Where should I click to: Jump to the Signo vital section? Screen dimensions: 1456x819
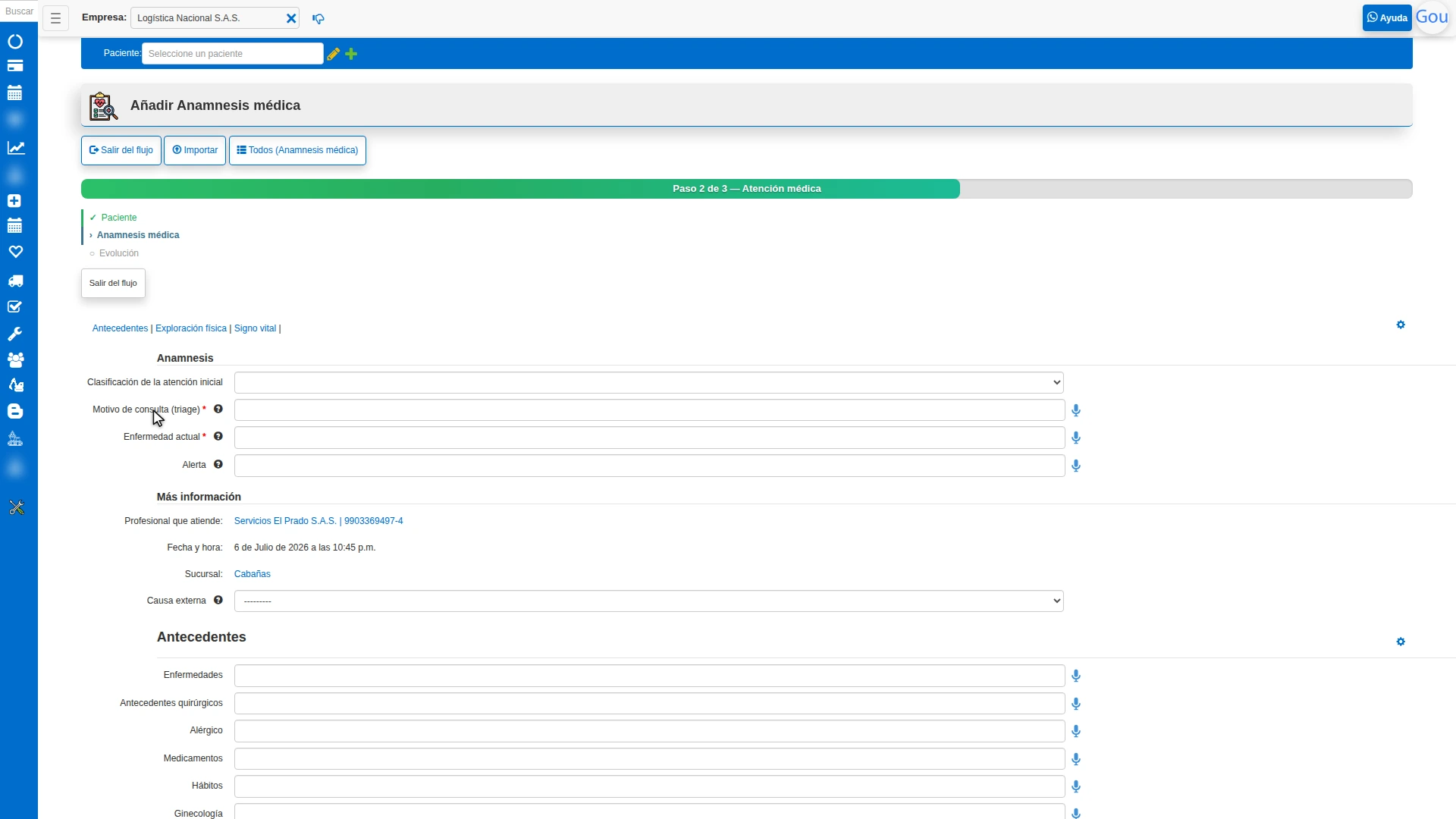click(255, 328)
